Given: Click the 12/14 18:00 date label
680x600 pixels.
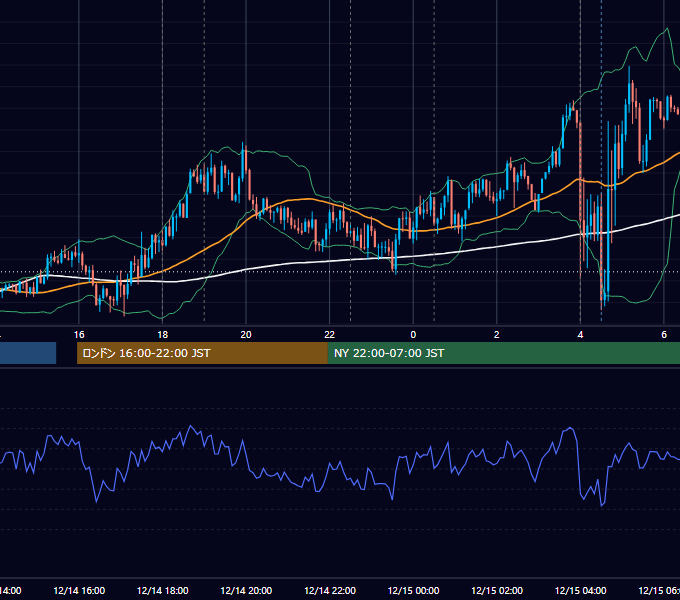Looking at the screenshot, I should click(163, 590).
